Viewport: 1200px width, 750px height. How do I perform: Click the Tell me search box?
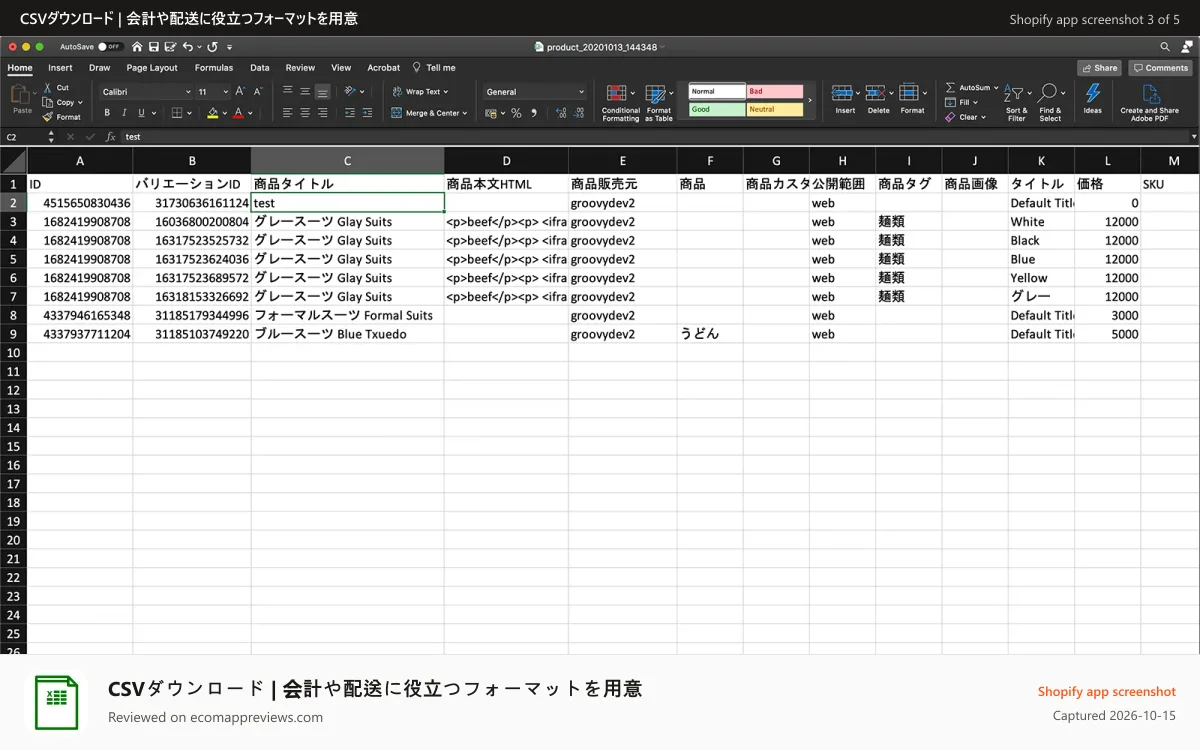435,68
